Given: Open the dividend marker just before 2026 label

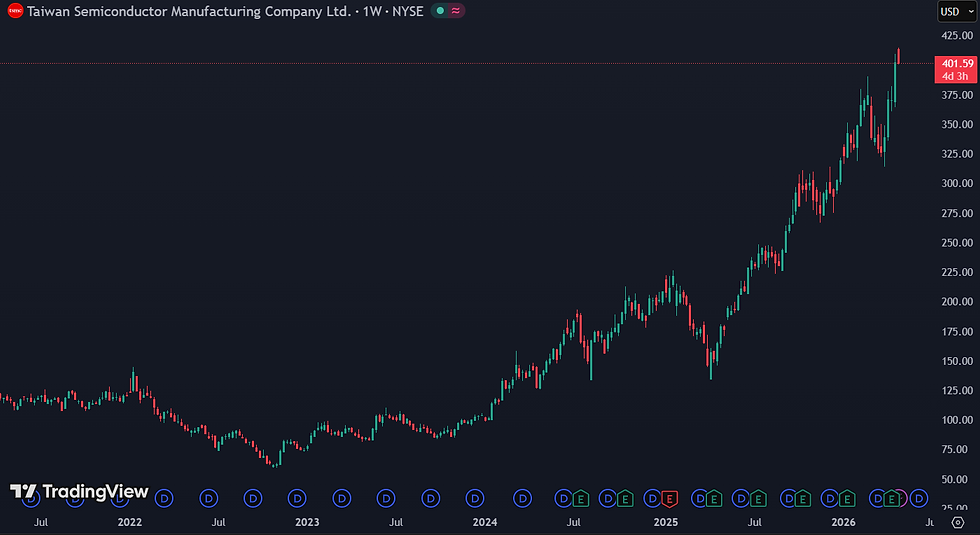Looking at the screenshot, I should click(x=830, y=499).
